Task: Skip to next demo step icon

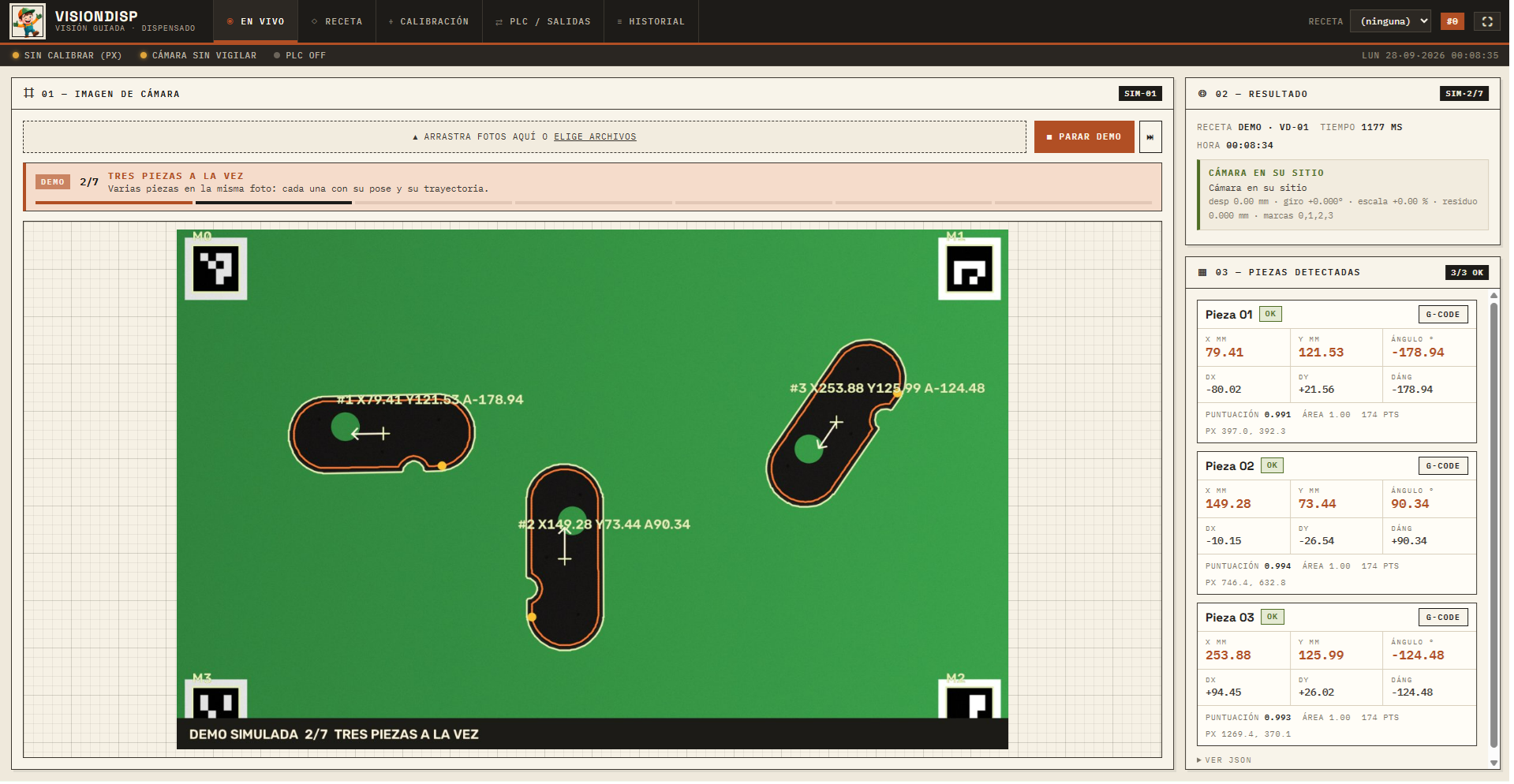Action: pyautogui.click(x=1150, y=136)
